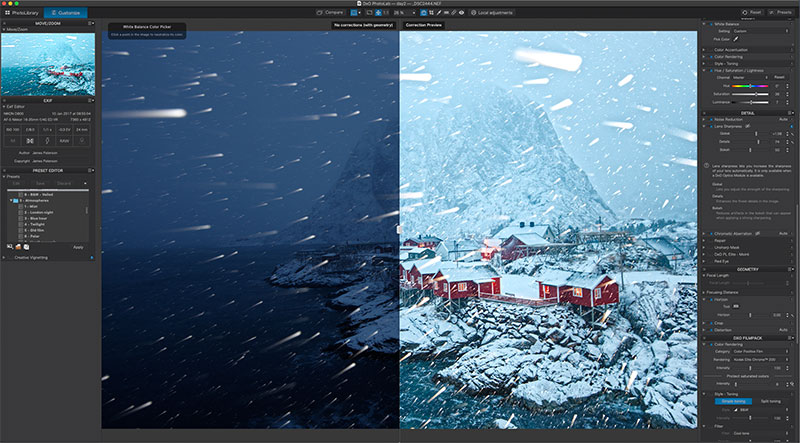Select the White Balance eyedropper tool in the toolbar
This screenshot has width=800, height=443.
tap(439, 12)
